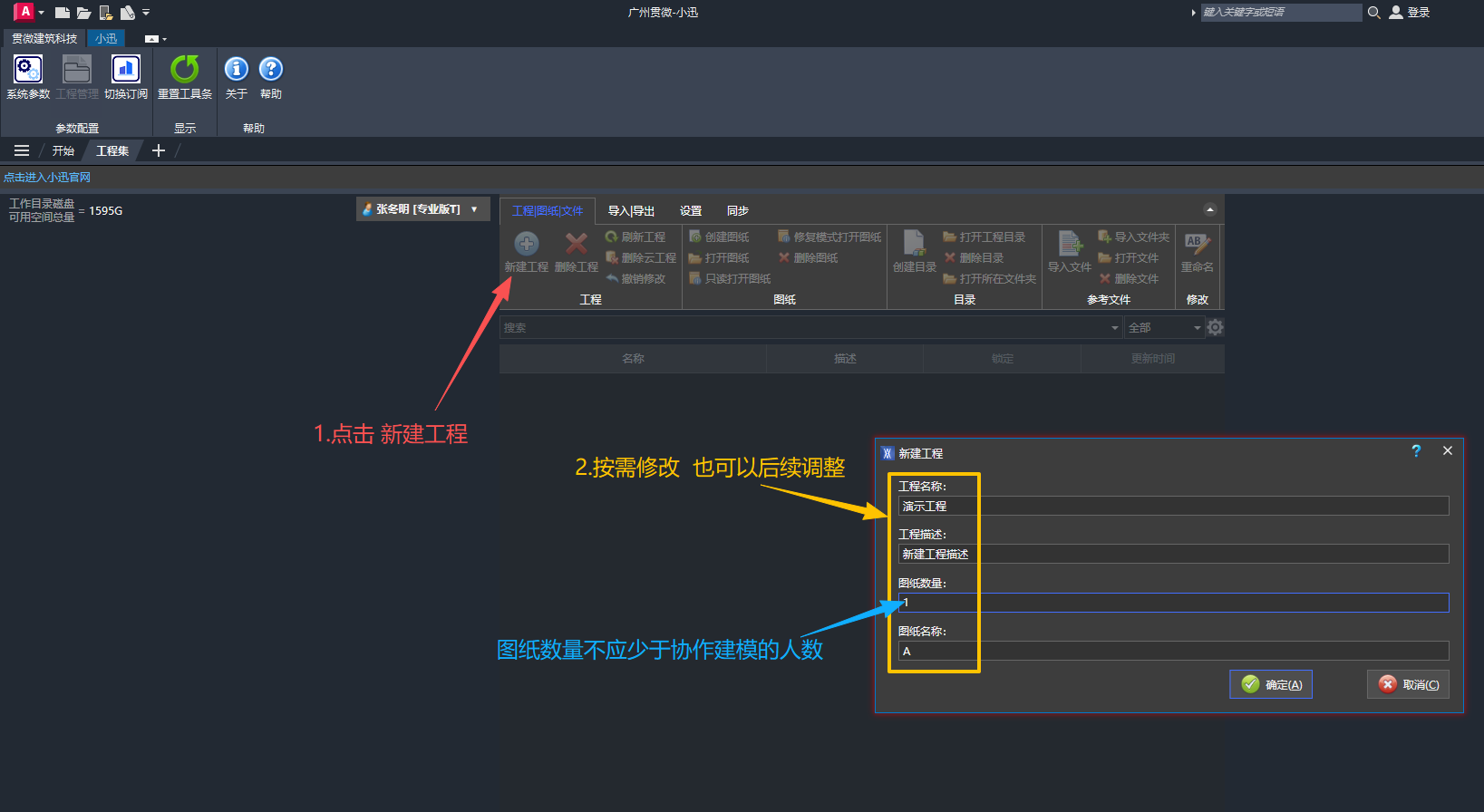This screenshot has height=812, width=1484.
Task: Switch to the 导入|导出 tab
Action: [631, 210]
